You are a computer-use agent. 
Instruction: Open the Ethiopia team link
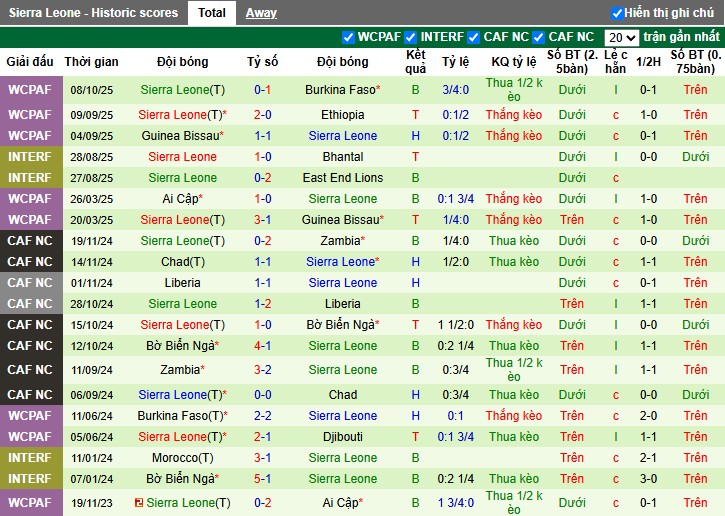342,115
